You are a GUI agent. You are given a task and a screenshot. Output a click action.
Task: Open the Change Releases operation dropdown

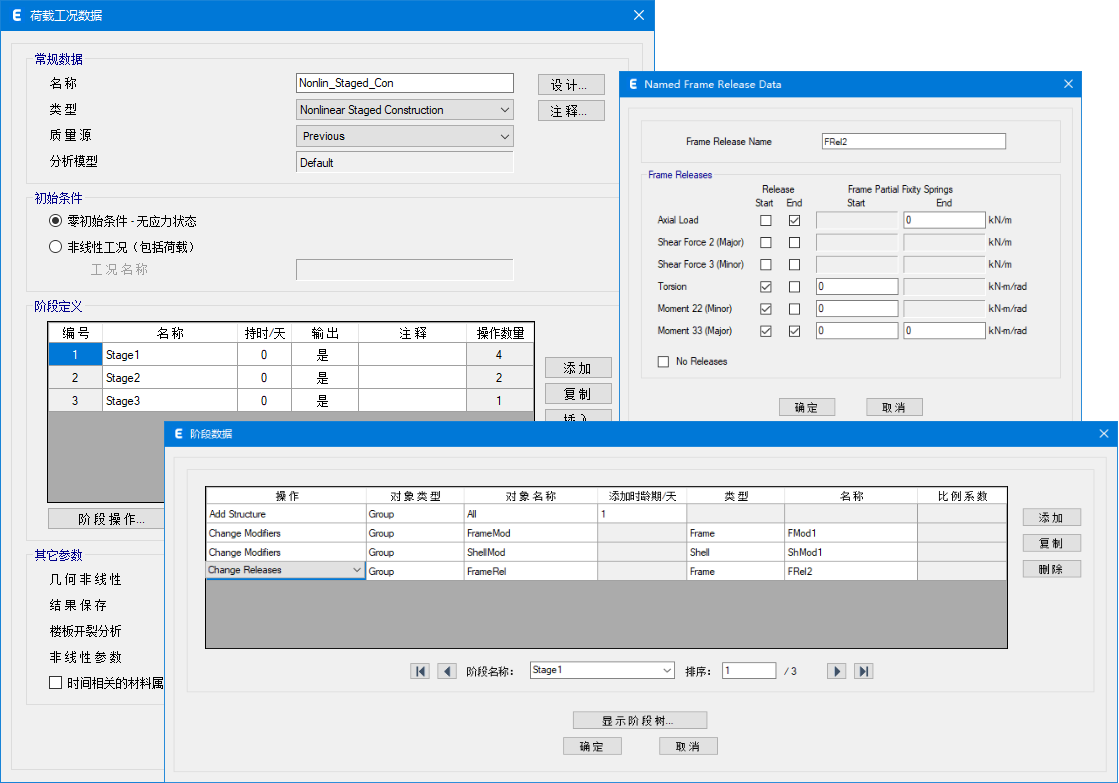click(x=285, y=570)
